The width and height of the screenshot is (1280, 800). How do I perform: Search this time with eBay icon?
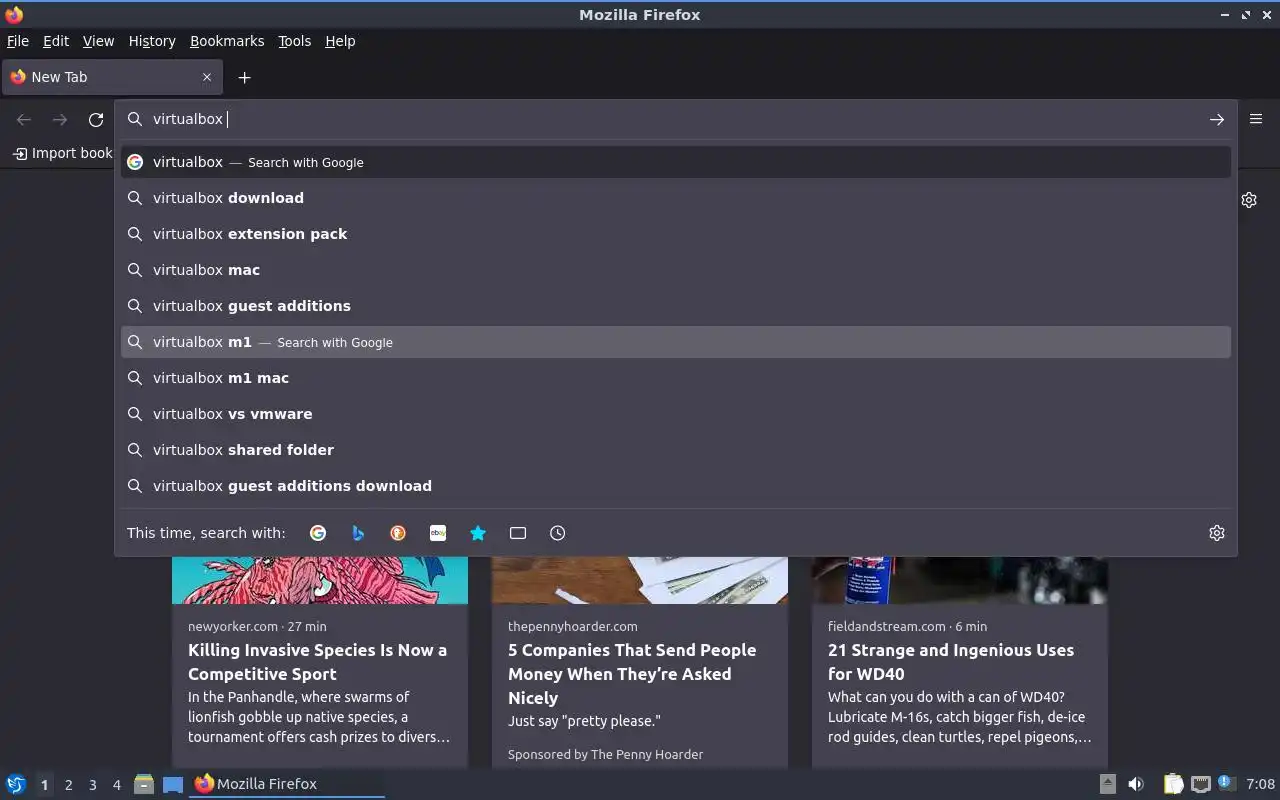click(438, 533)
